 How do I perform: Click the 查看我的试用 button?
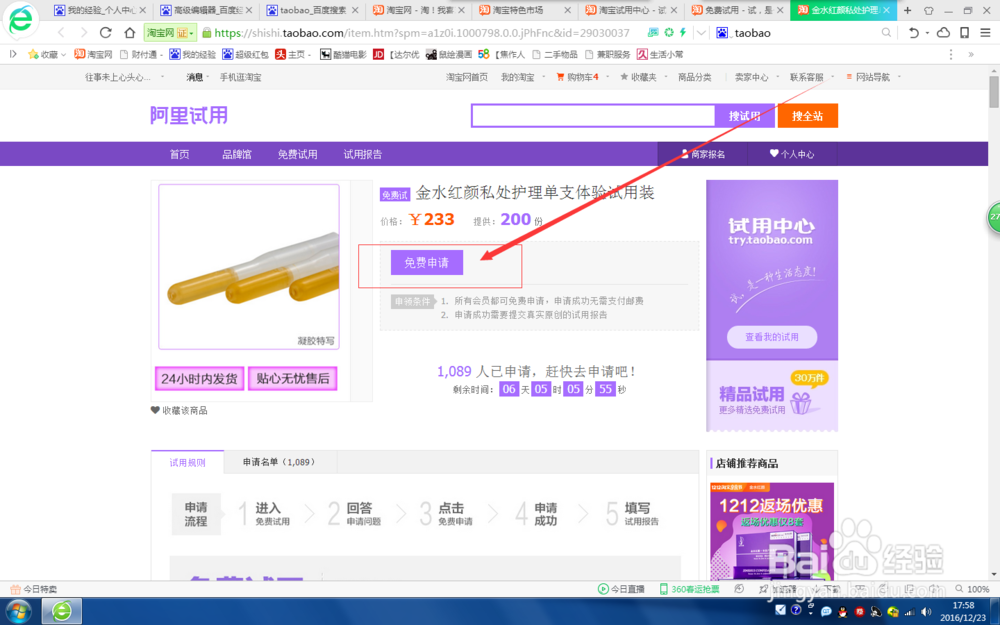coord(772,337)
